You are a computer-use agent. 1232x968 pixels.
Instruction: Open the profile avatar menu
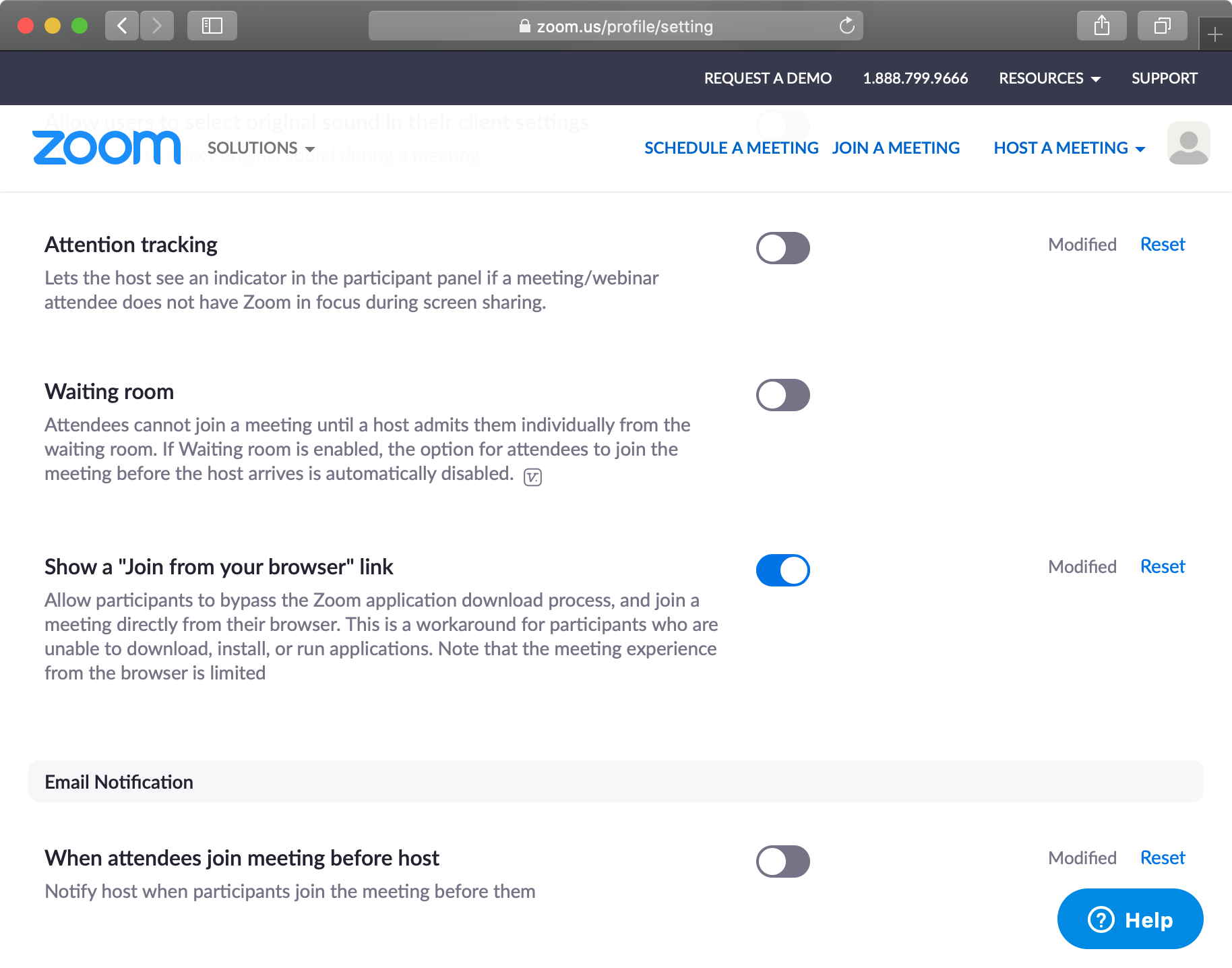point(1188,143)
